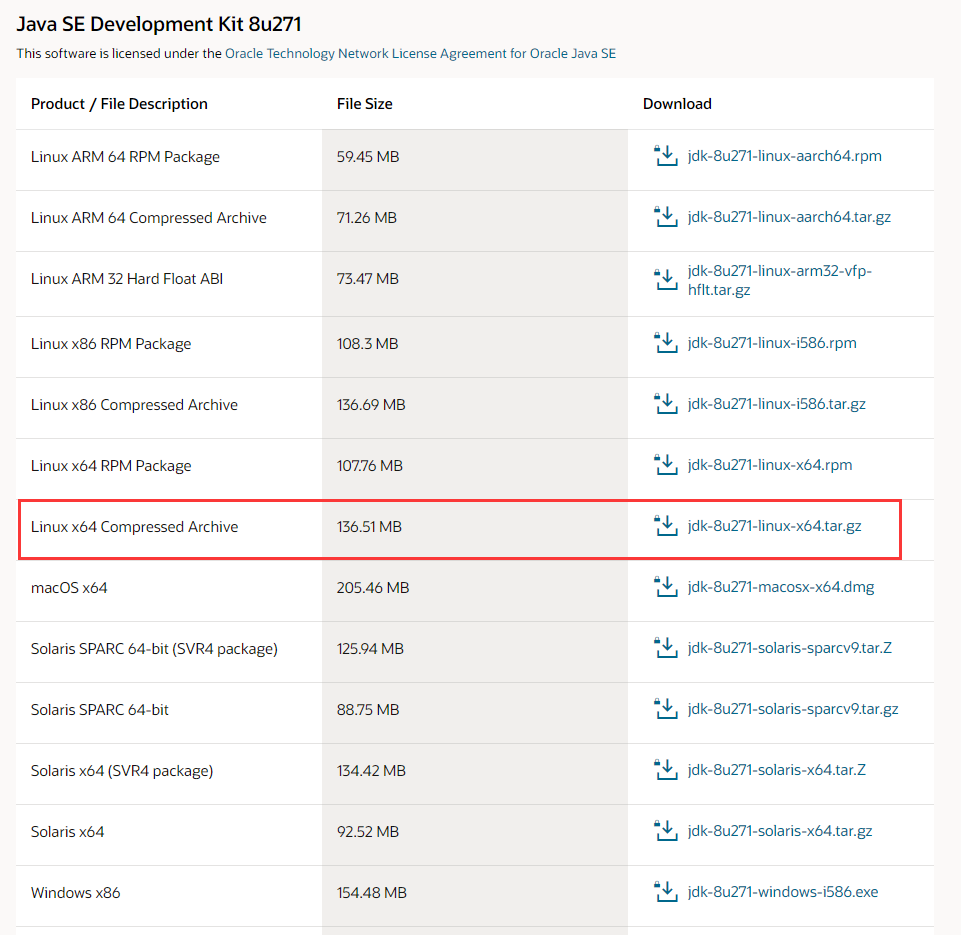The height and width of the screenshot is (935, 961).
Task: Select 'Linux x64 Compressed Archive' description
Action: (134, 526)
